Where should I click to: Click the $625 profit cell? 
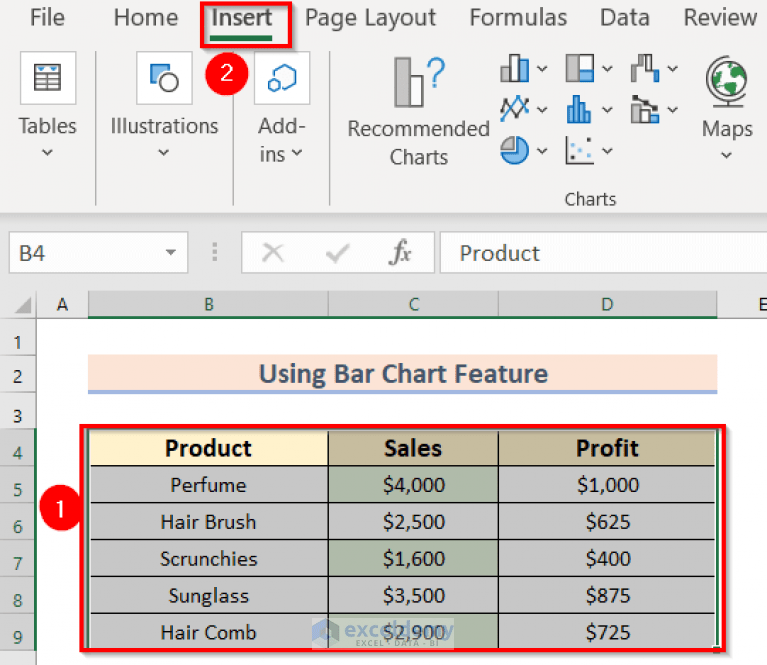click(607, 522)
